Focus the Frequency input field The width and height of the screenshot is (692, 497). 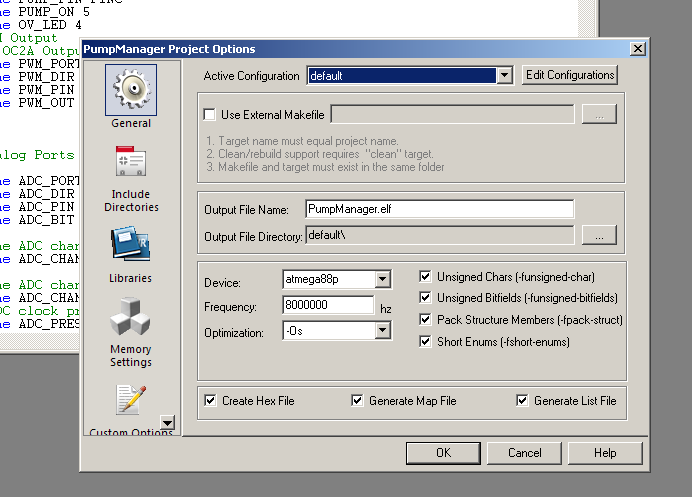pyautogui.click(x=328, y=305)
